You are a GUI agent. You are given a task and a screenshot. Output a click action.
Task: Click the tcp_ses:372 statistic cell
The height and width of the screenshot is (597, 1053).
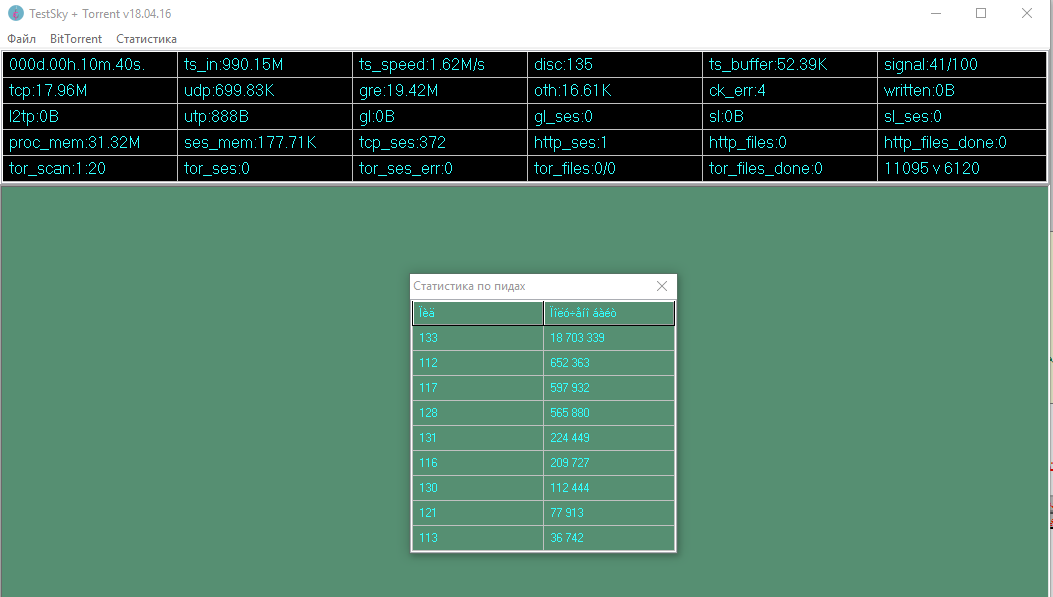pos(439,143)
